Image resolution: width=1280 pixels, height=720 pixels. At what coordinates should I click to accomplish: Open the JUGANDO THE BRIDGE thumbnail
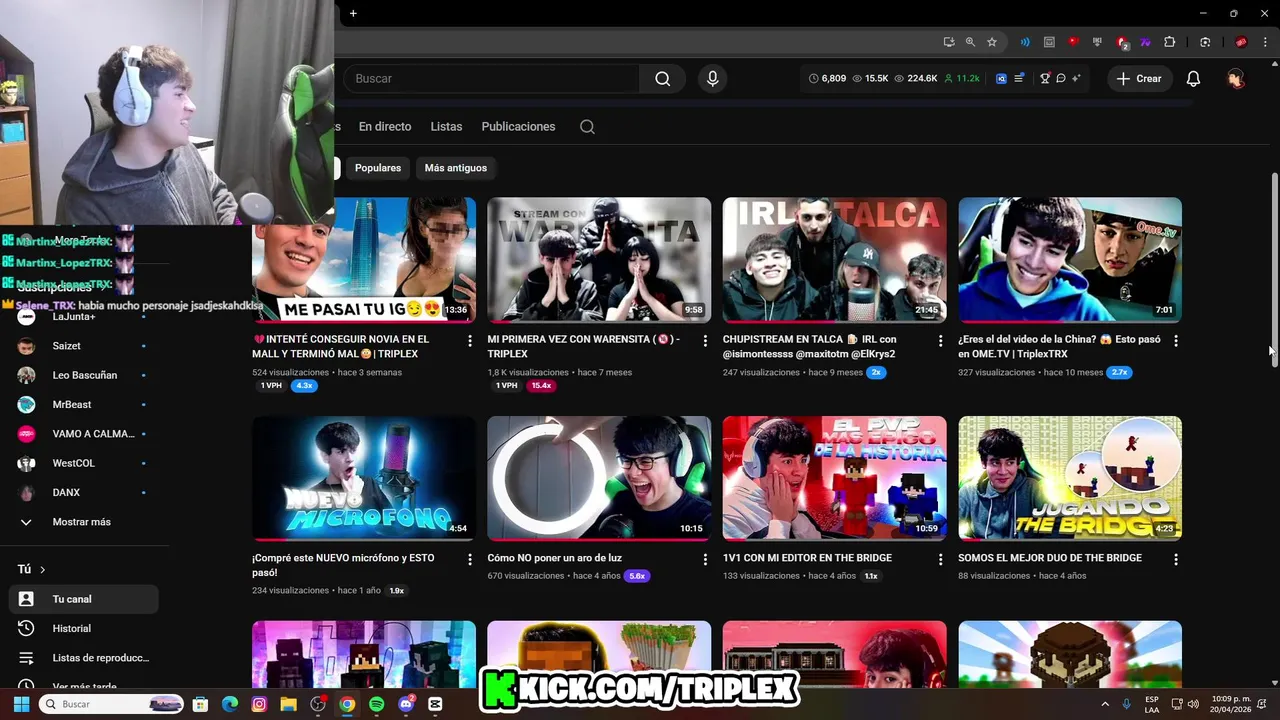point(1070,478)
